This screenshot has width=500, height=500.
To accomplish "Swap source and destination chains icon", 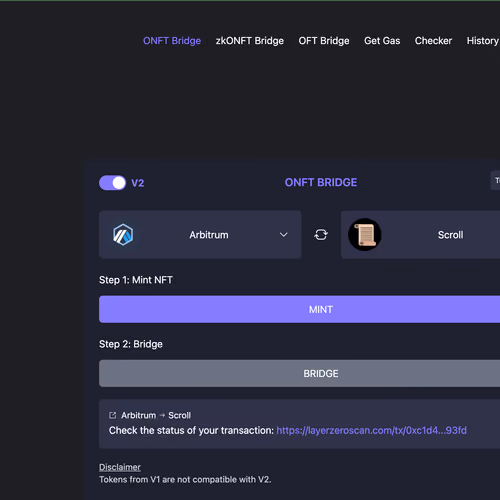I will pyautogui.click(x=321, y=235).
